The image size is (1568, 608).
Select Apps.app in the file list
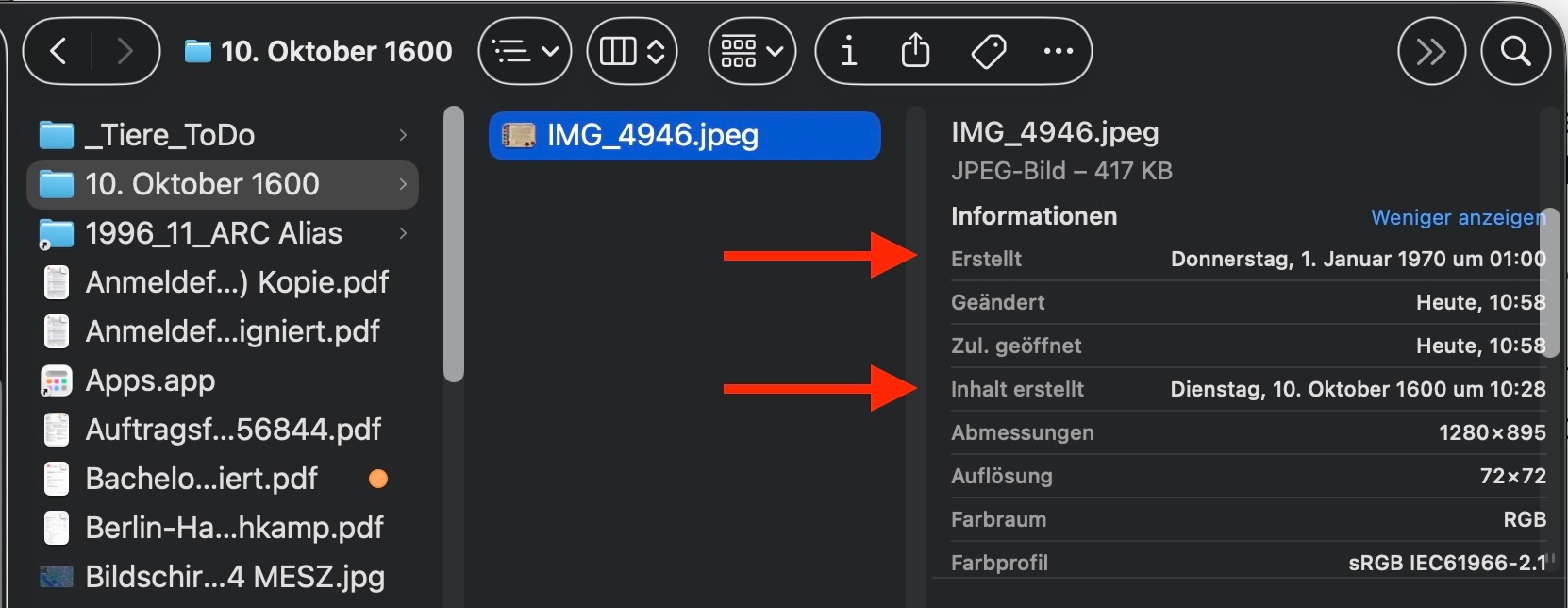click(223, 380)
